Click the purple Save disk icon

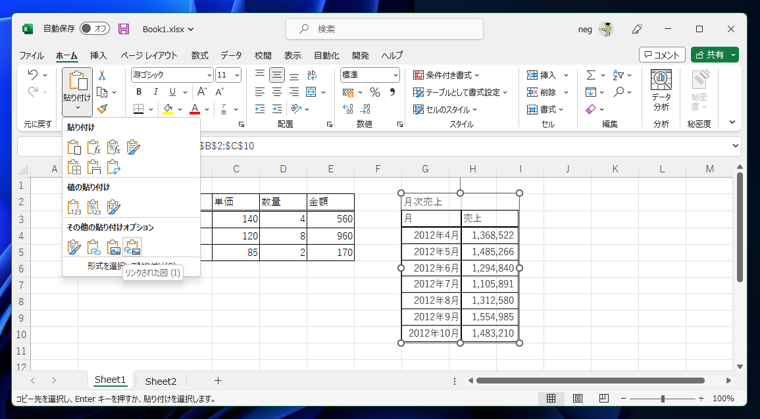click(x=124, y=29)
